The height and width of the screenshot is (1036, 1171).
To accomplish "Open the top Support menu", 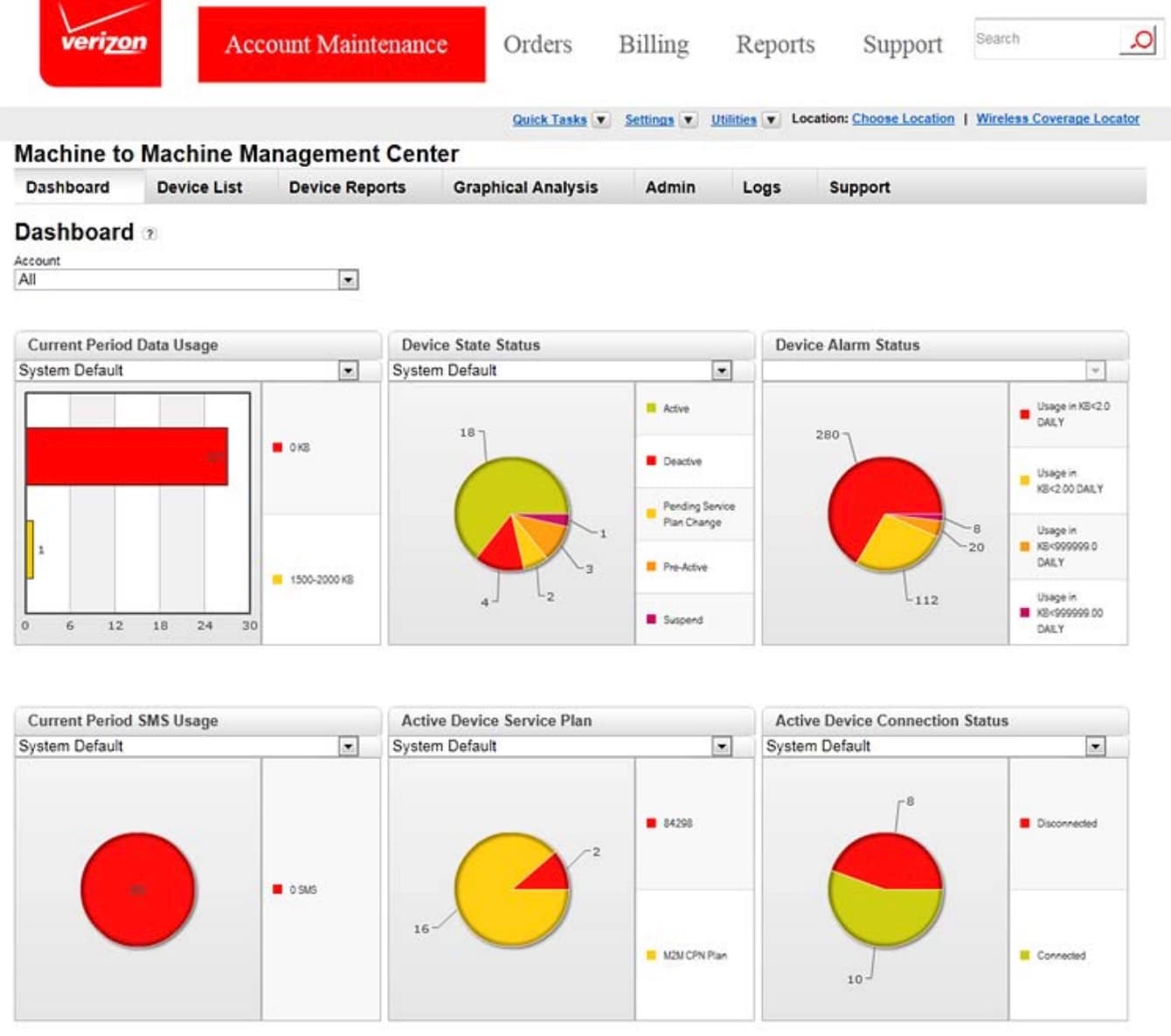I will click(903, 45).
